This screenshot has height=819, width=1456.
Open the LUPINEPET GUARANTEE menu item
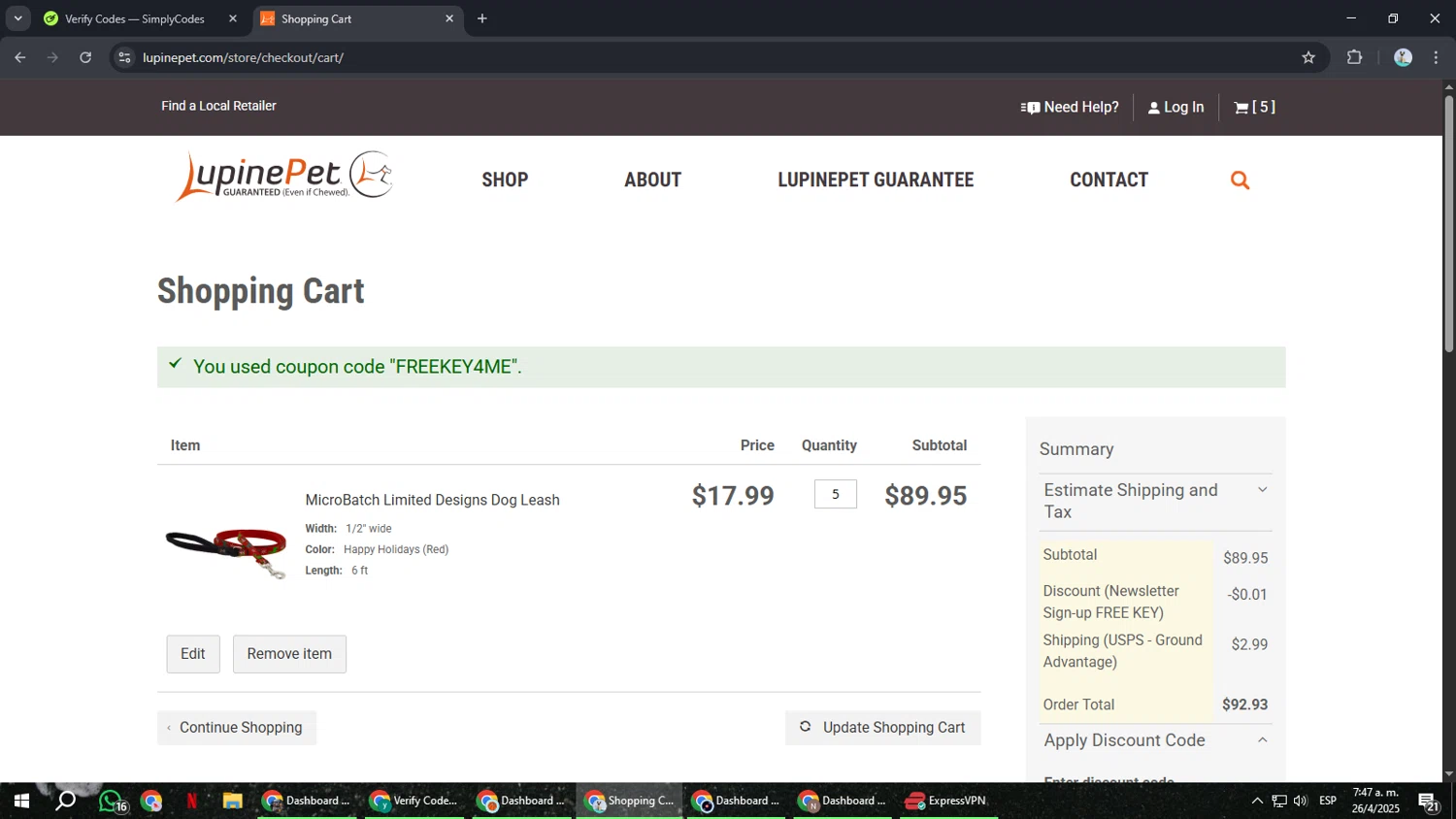pos(876,180)
